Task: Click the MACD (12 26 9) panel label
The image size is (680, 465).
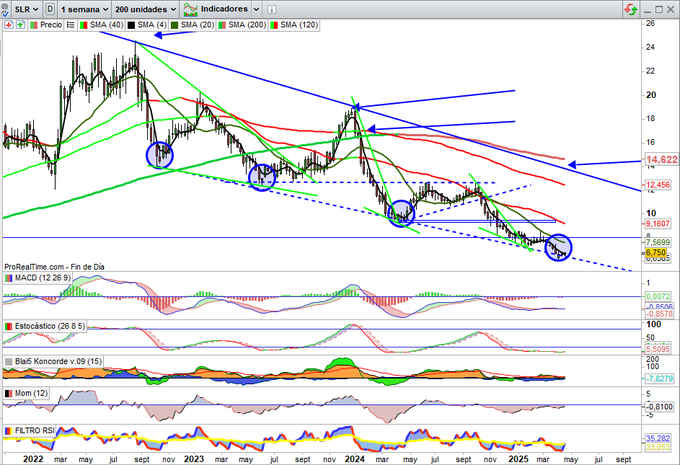Action: pos(42,278)
